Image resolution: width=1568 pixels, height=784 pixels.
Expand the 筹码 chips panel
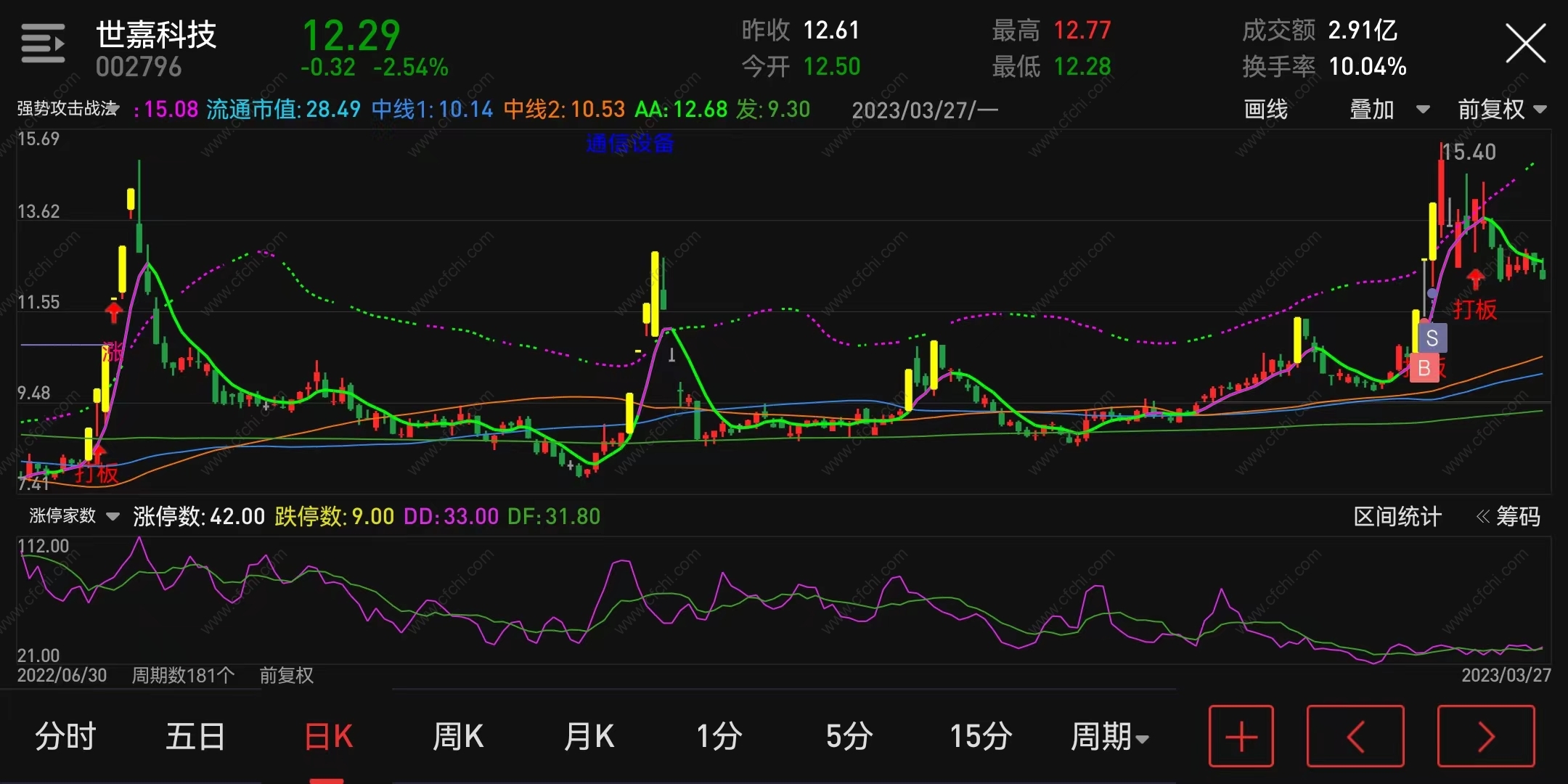tap(1508, 516)
